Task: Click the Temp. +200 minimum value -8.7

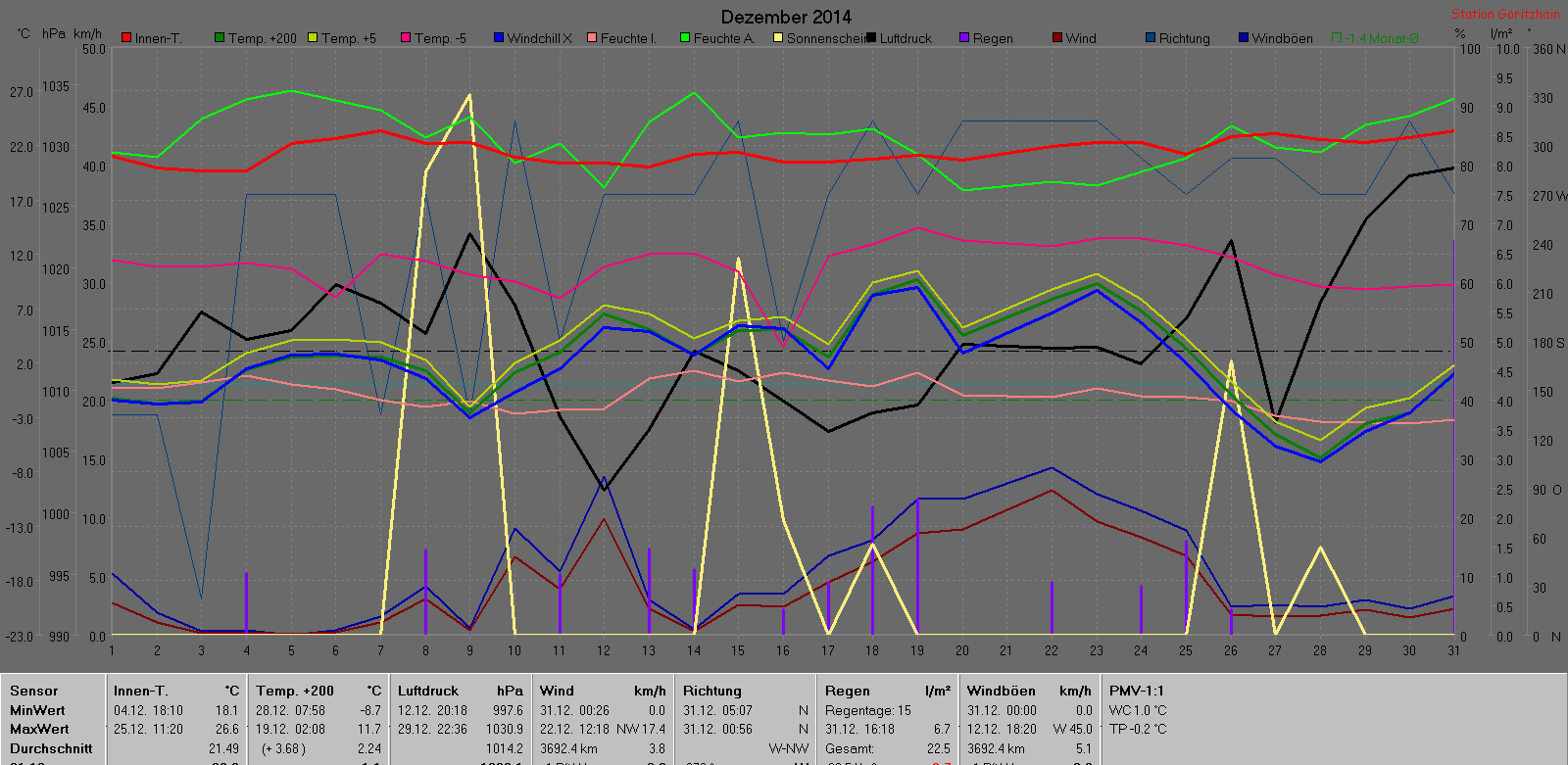Action: click(x=370, y=710)
